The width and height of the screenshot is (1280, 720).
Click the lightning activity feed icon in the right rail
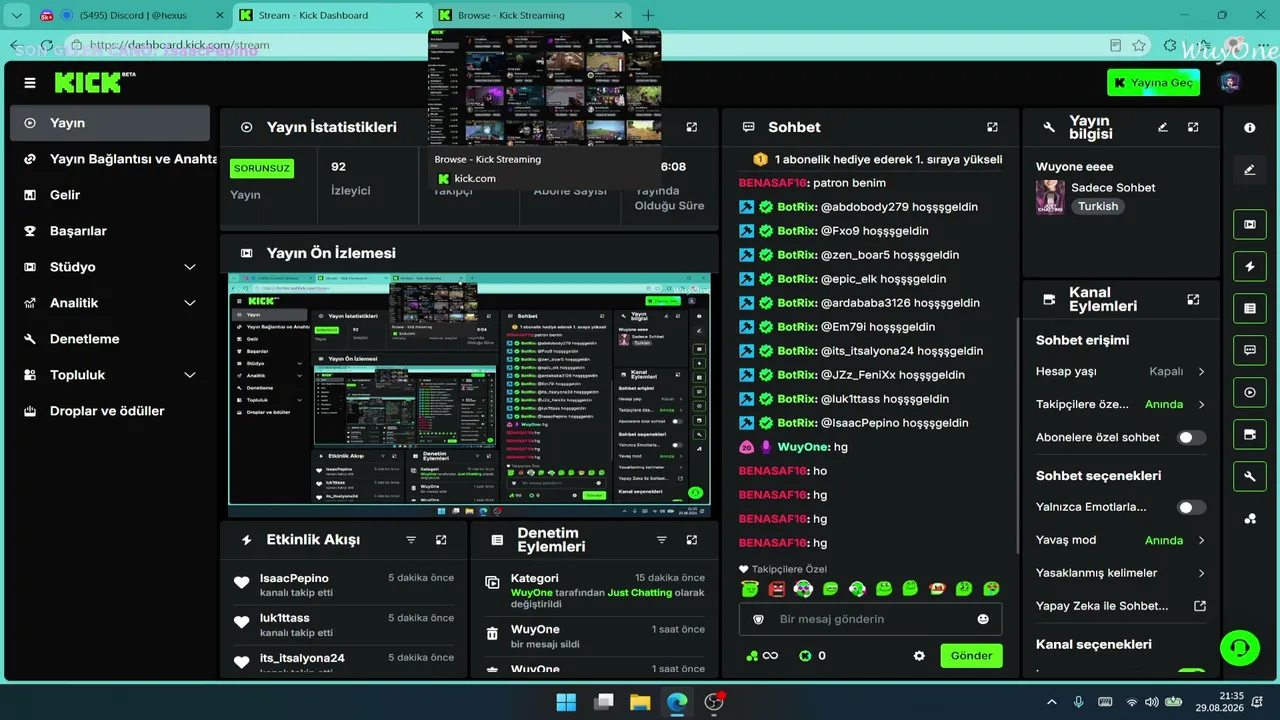point(1249,267)
